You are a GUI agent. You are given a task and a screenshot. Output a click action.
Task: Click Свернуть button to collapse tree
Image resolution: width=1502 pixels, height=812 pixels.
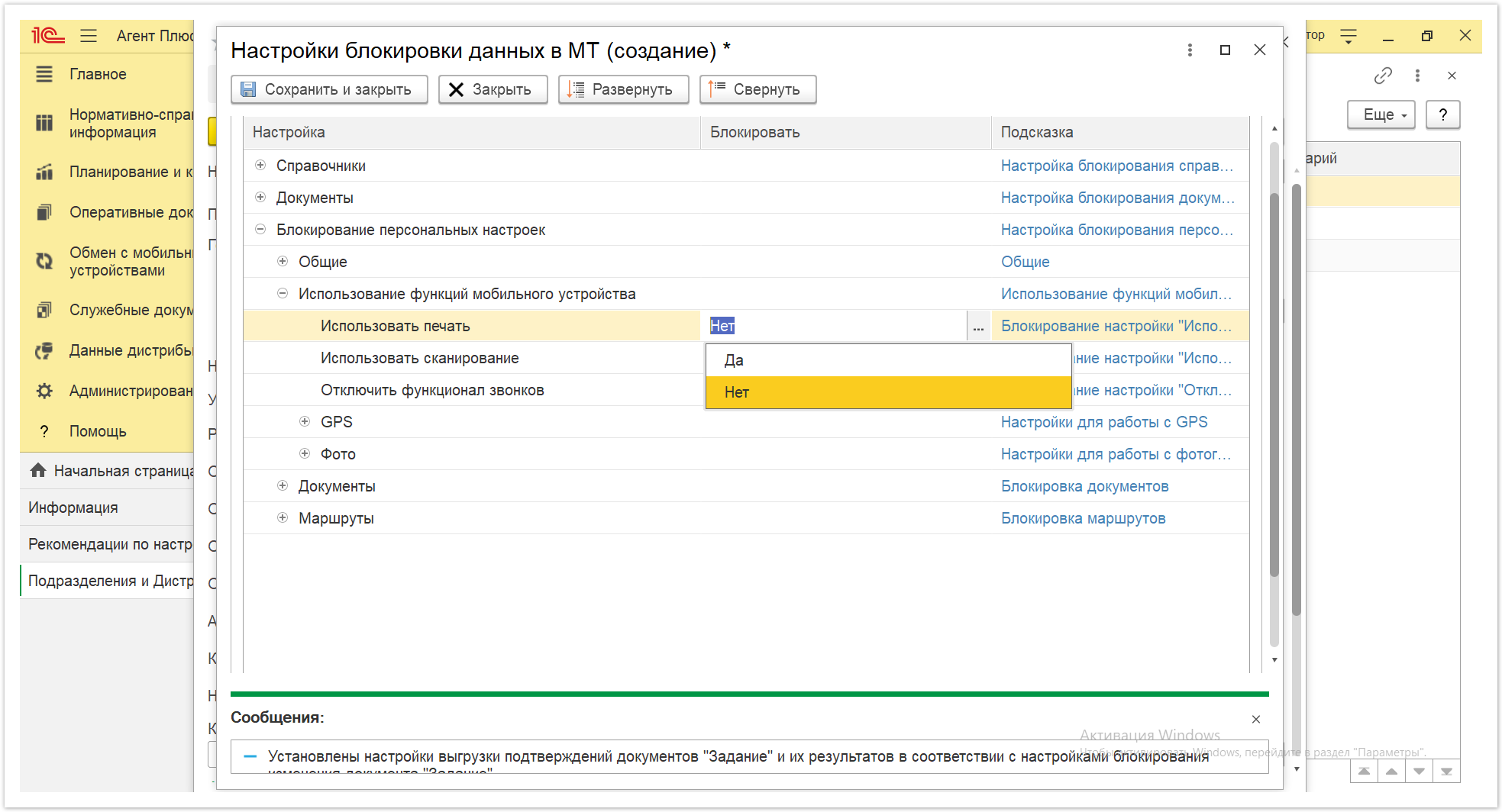[757, 89]
